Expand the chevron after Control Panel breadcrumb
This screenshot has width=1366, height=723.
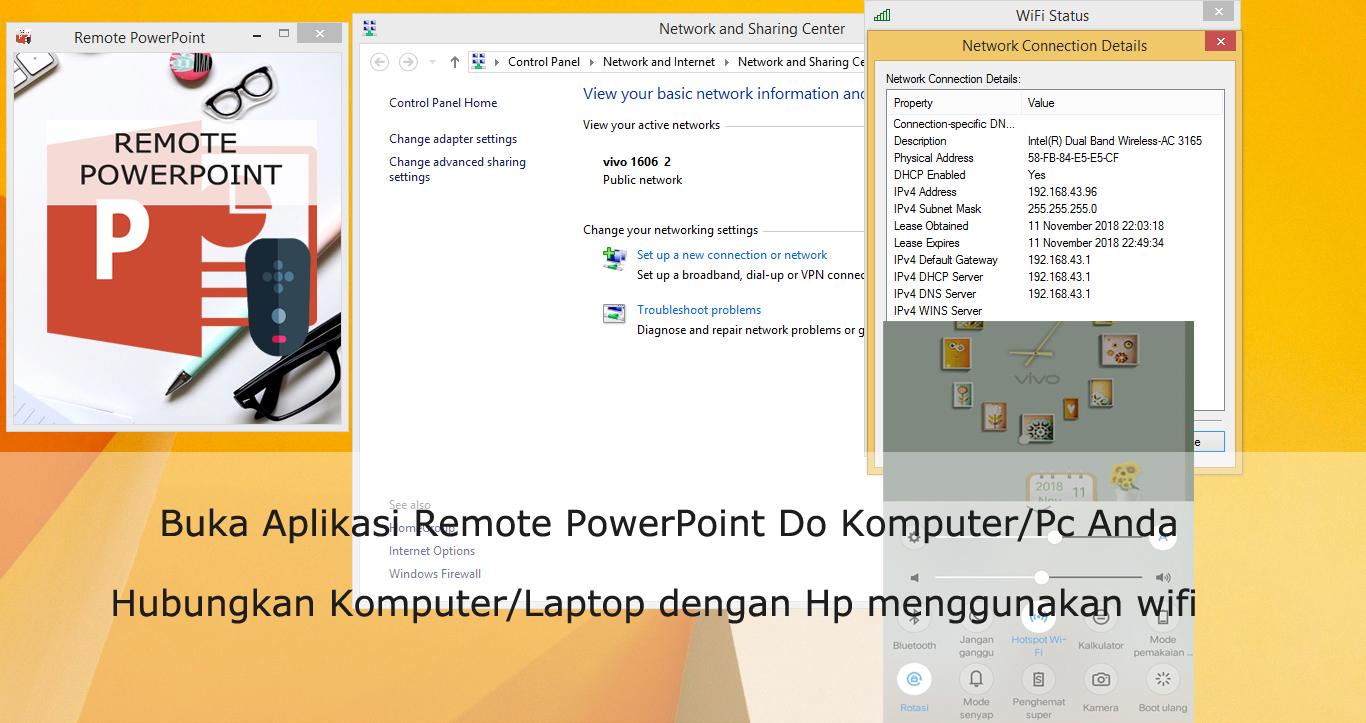point(591,62)
